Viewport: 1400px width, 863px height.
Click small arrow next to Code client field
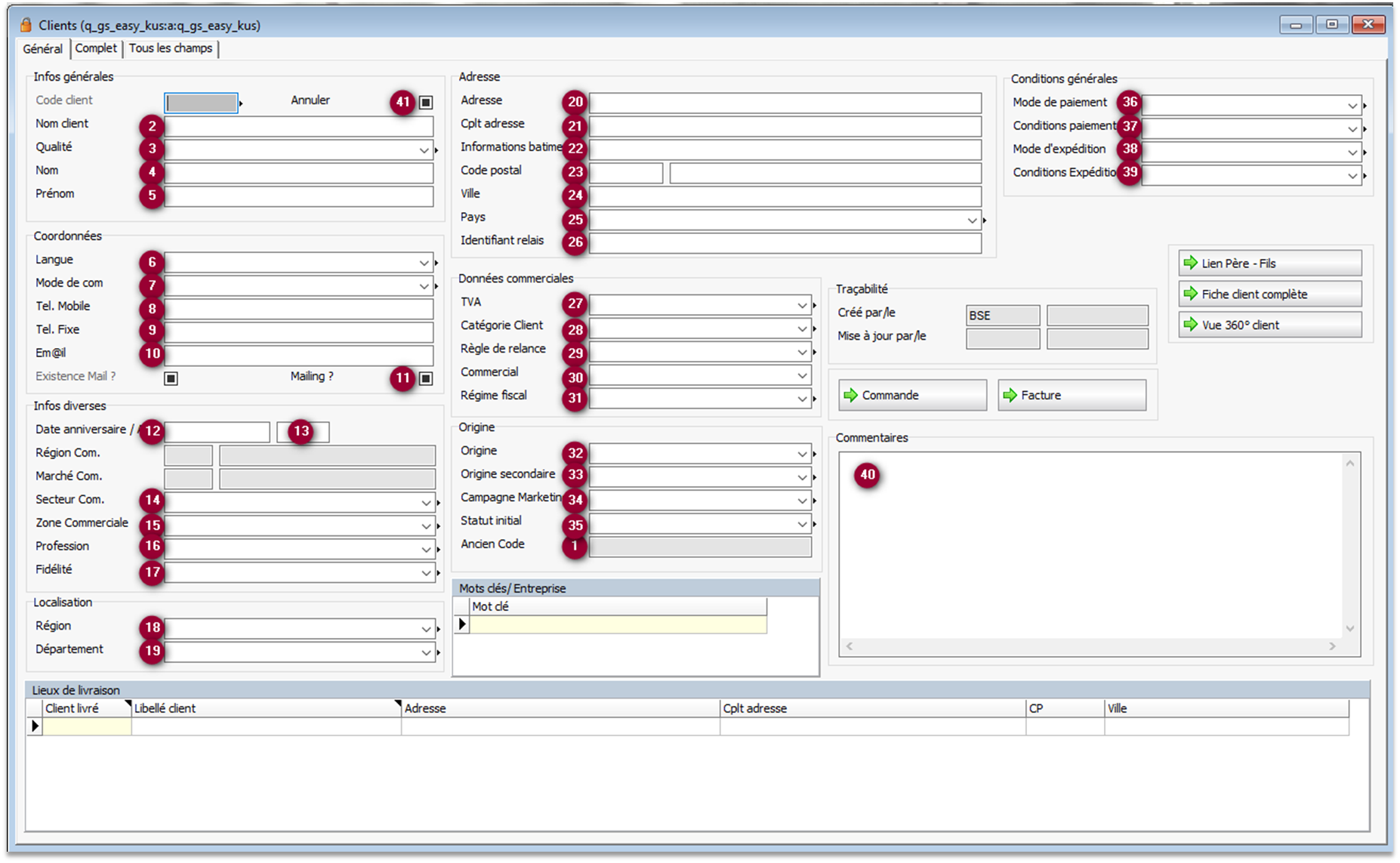coord(241,103)
